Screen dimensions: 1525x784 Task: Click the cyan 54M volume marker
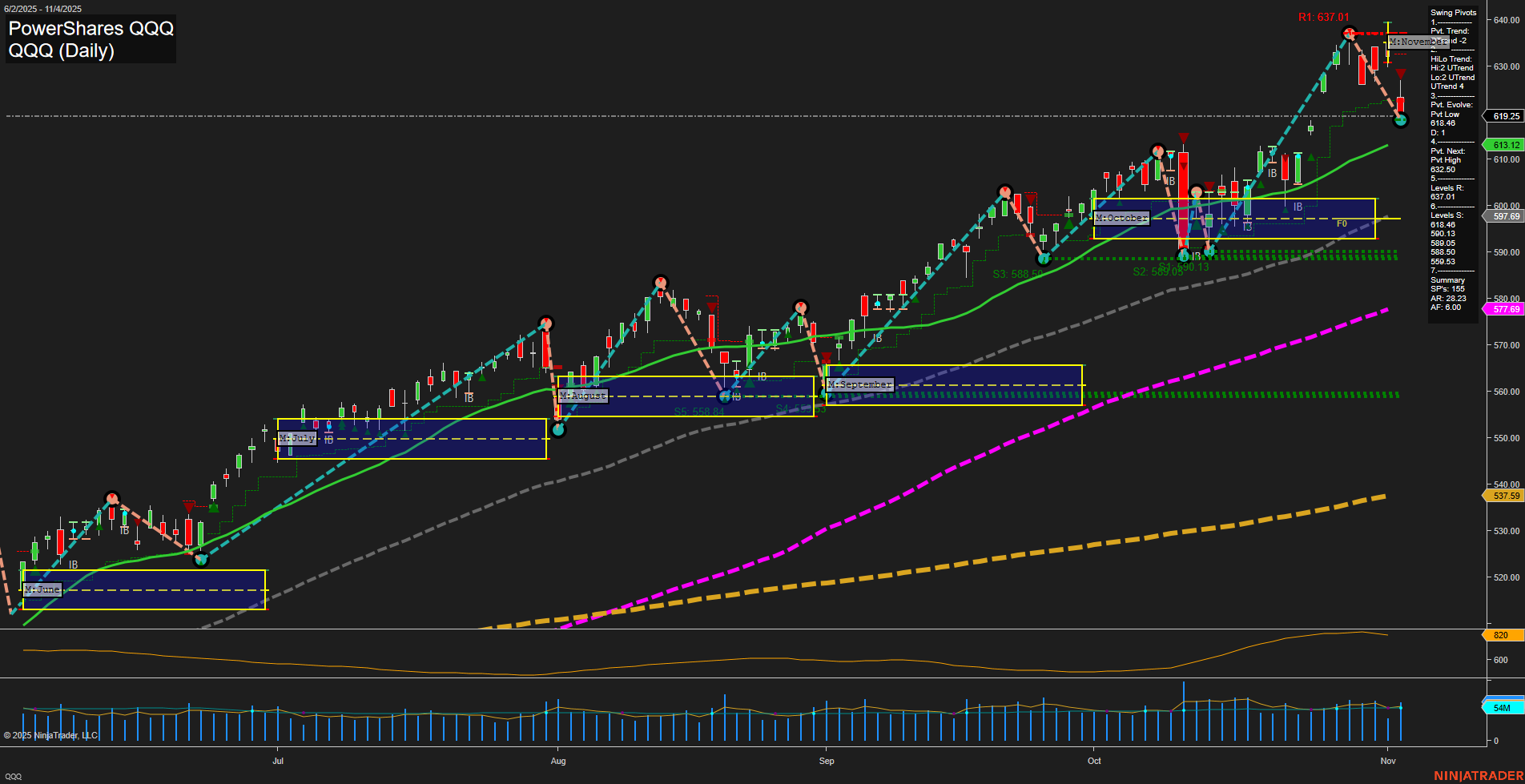[1502, 708]
